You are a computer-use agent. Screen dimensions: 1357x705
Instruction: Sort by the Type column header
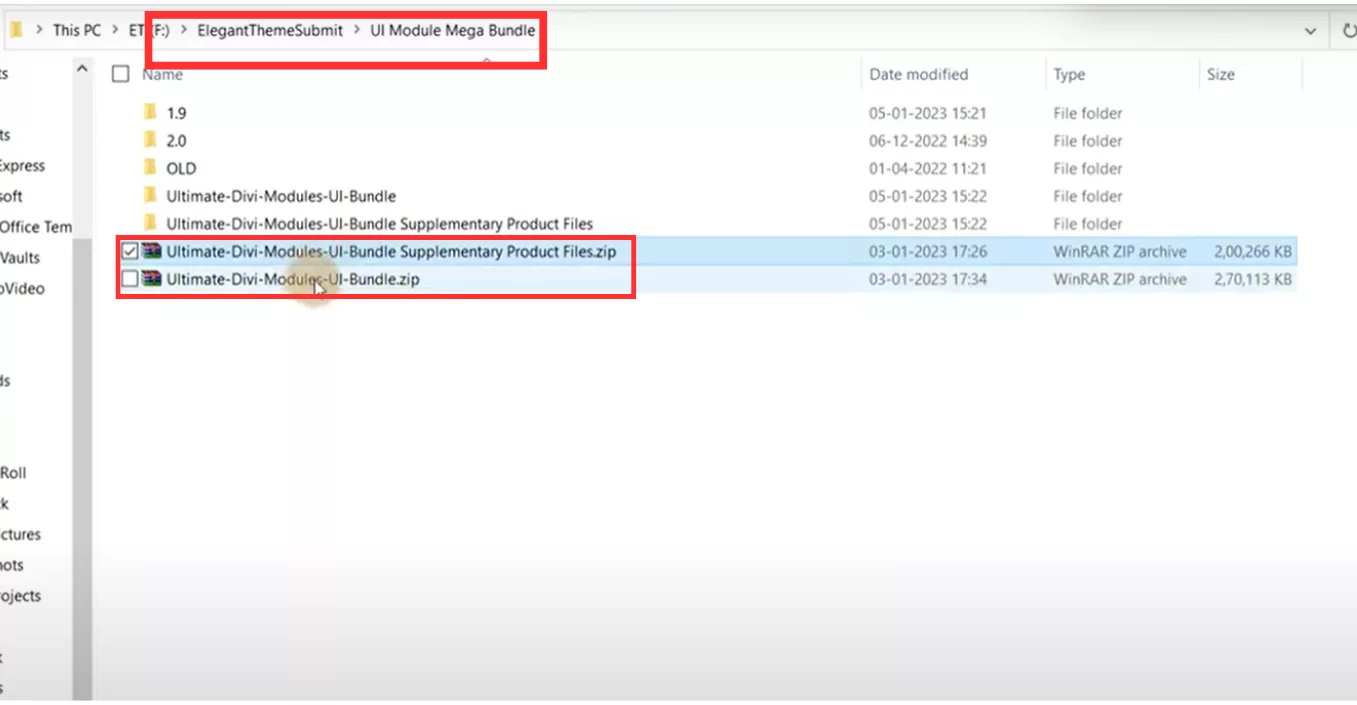[1069, 74]
